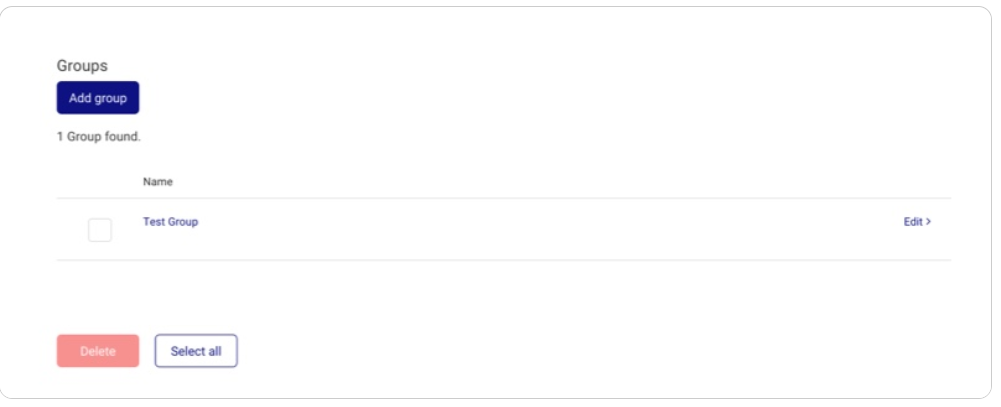The height and width of the screenshot is (407, 1001).
Task: Sort the list by the Name label
Action: coord(158,182)
